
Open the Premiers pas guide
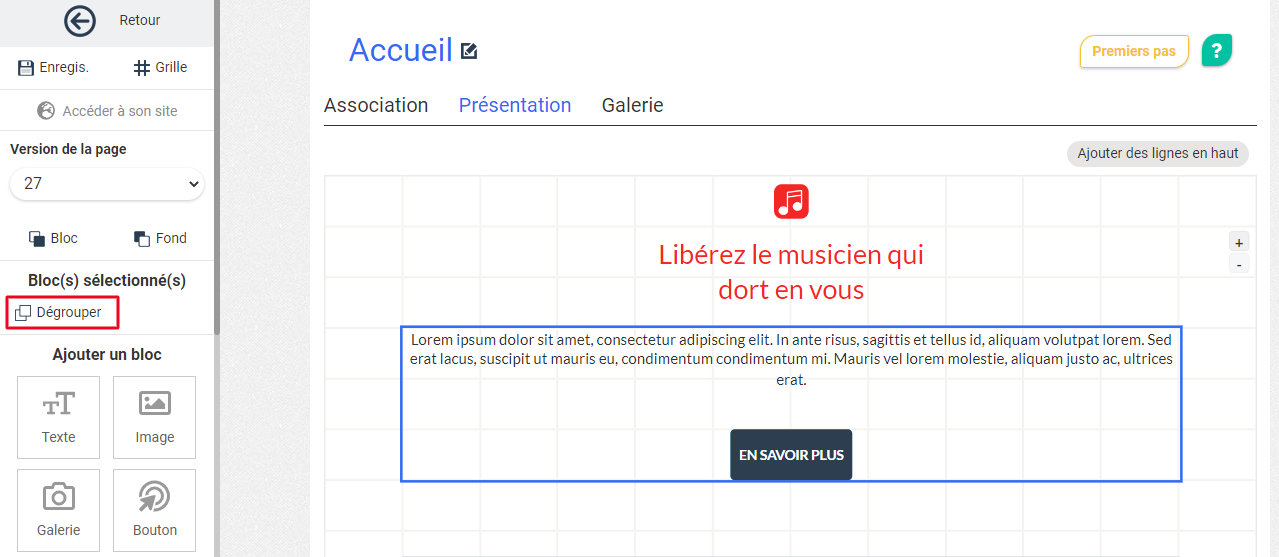[x=1133, y=51]
